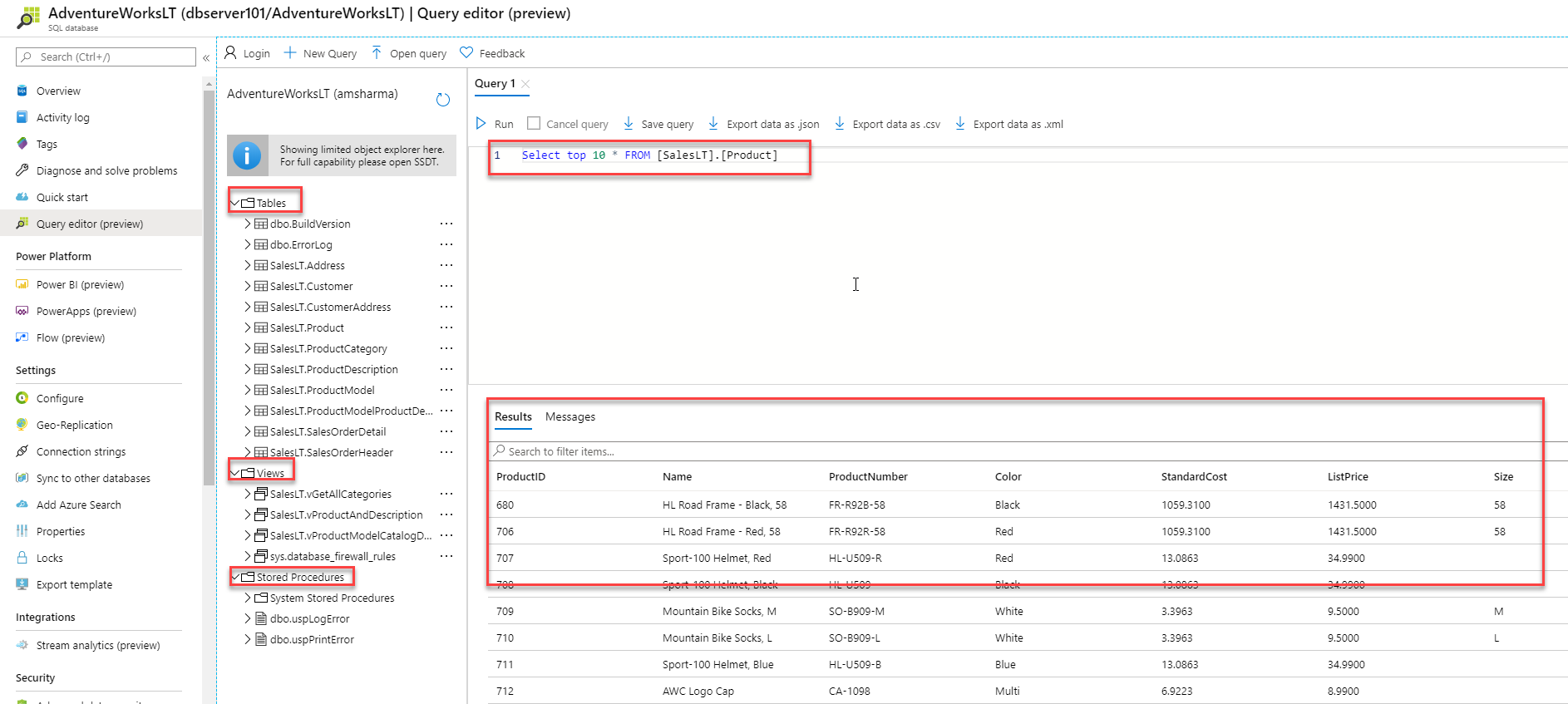Click the Geo-Replication globe icon
The height and width of the screenshot is (704, 1568).
[22, 425]
